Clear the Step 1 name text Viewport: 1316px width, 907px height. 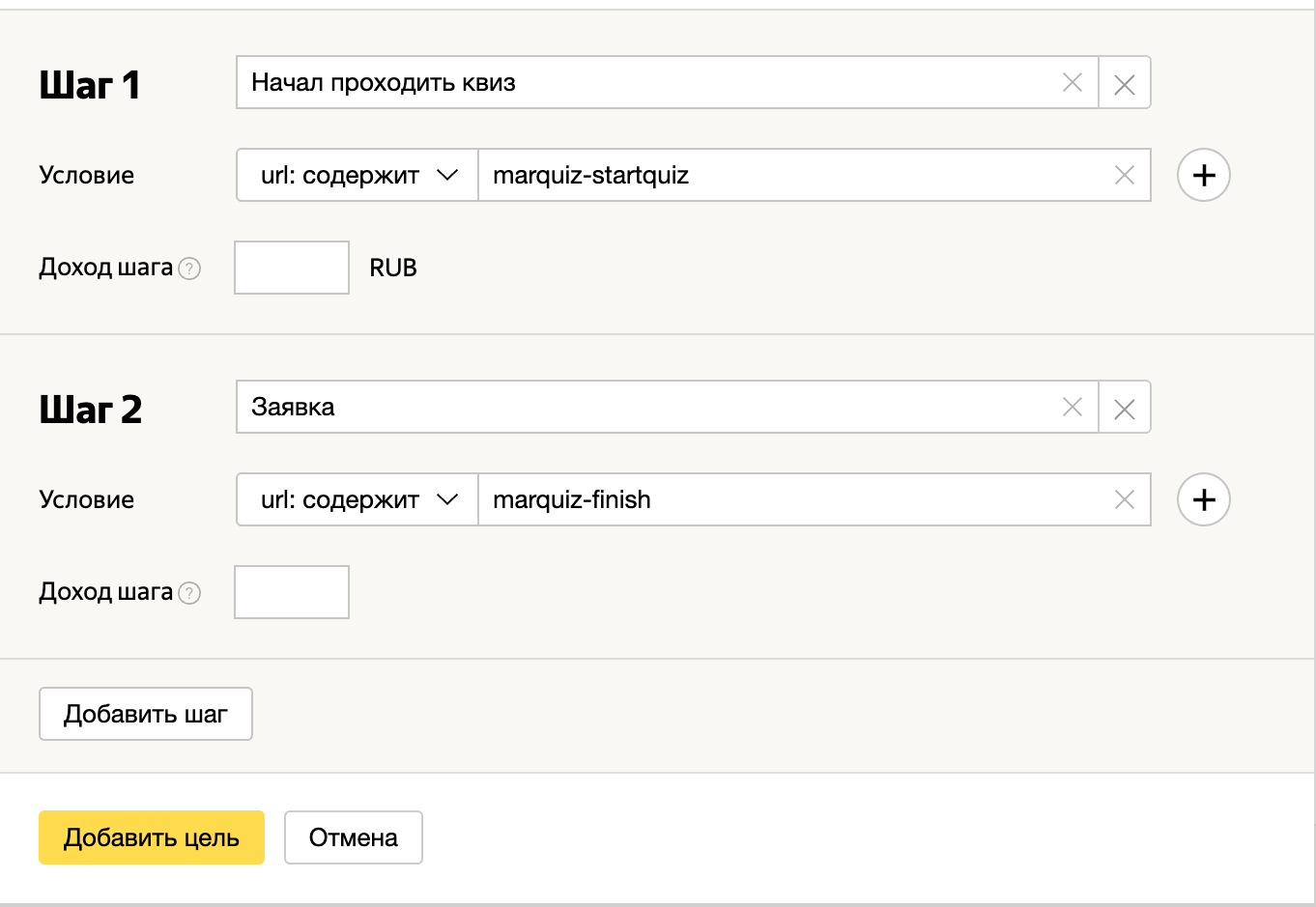1072,83
